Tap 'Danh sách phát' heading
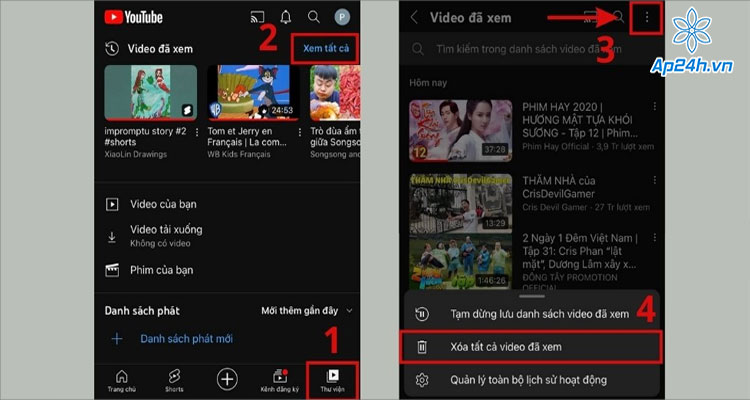 pyautogui.click(x=142, y=311)
